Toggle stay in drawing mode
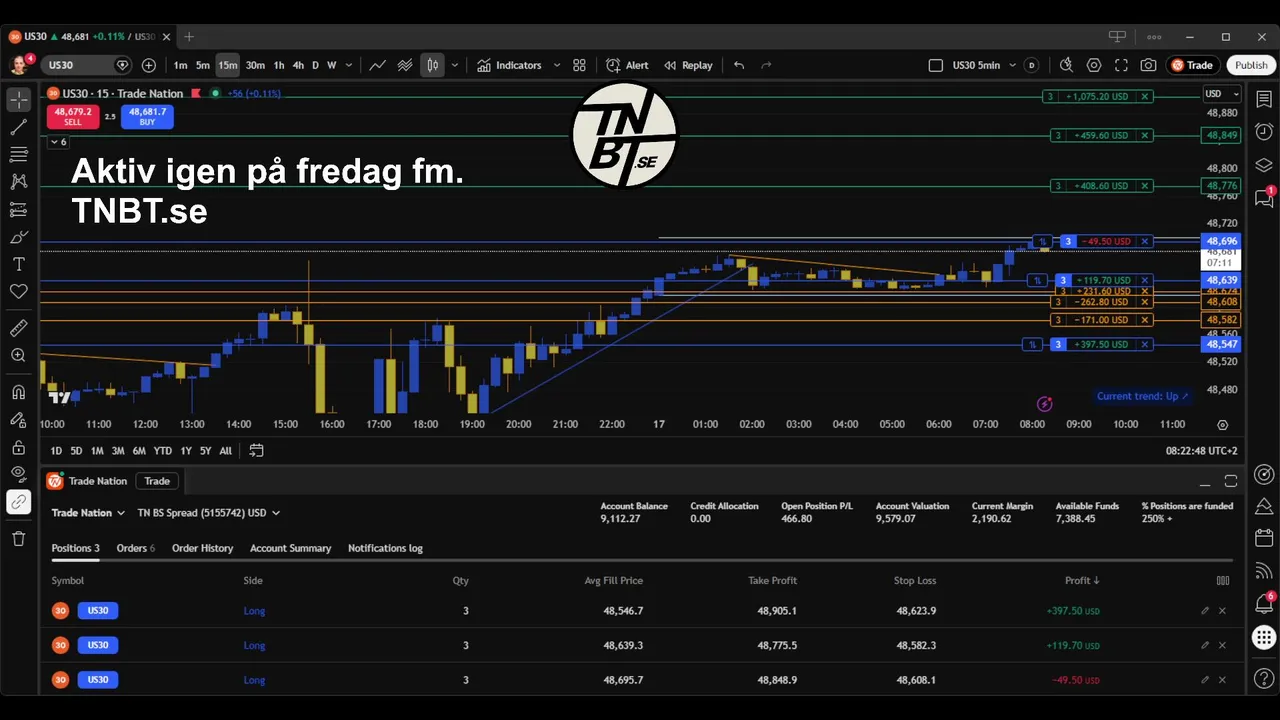Viewport: 1280px width, 720px height. click(x=18, y=420)
